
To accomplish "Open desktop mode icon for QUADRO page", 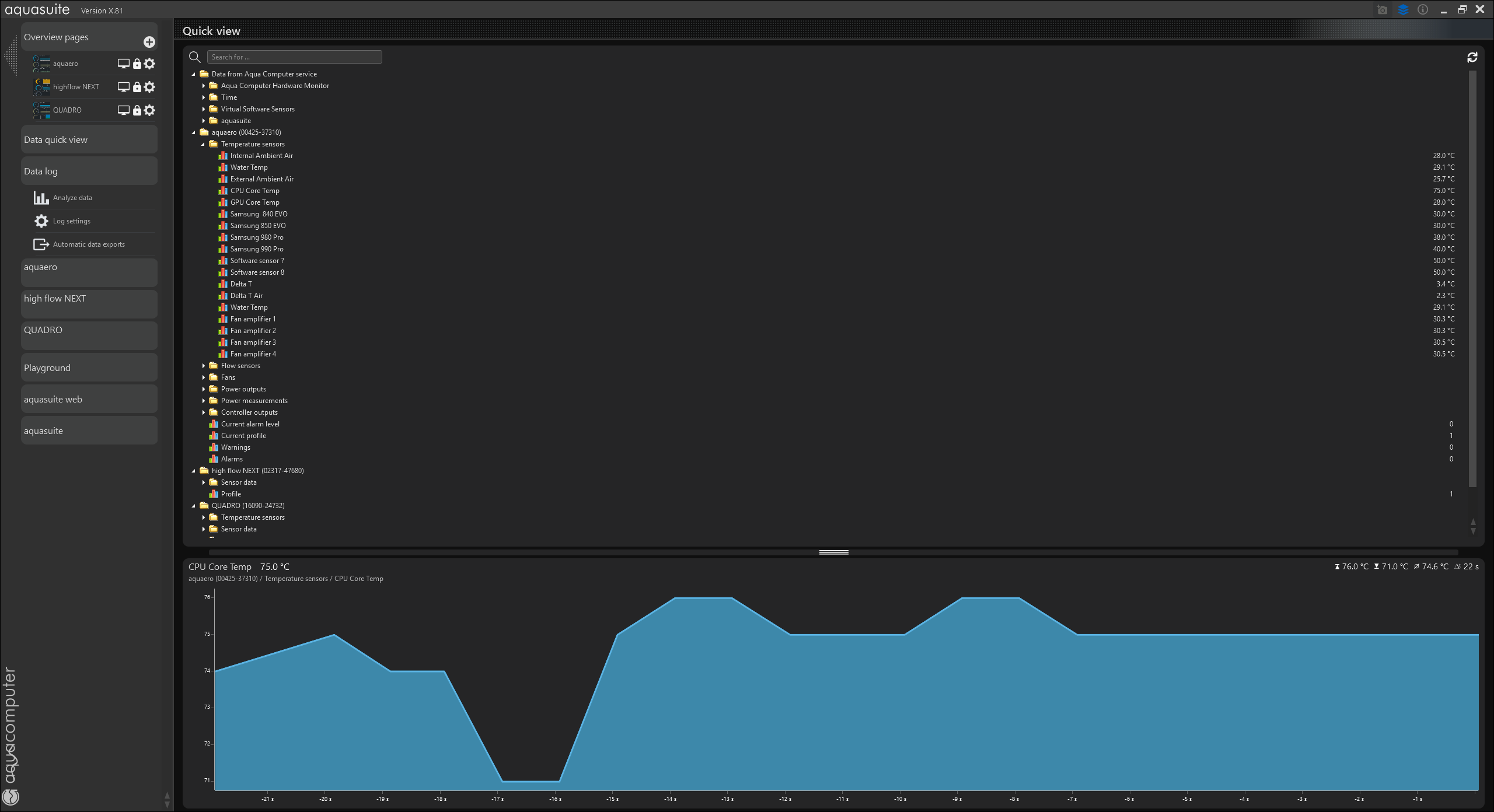I will pyautogui.click(x=124, y=110).
